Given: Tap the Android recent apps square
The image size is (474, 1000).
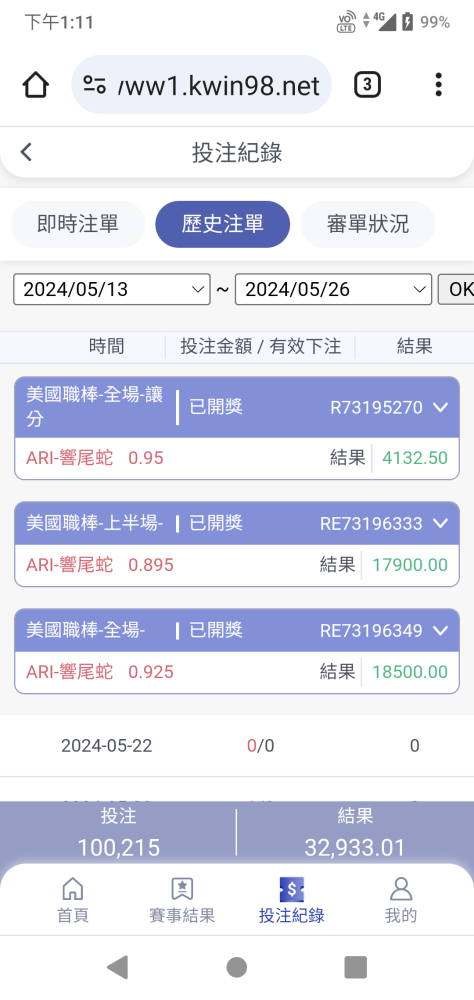Looking at the screenshot, I should pyautogui.click(x=355, y=967).
